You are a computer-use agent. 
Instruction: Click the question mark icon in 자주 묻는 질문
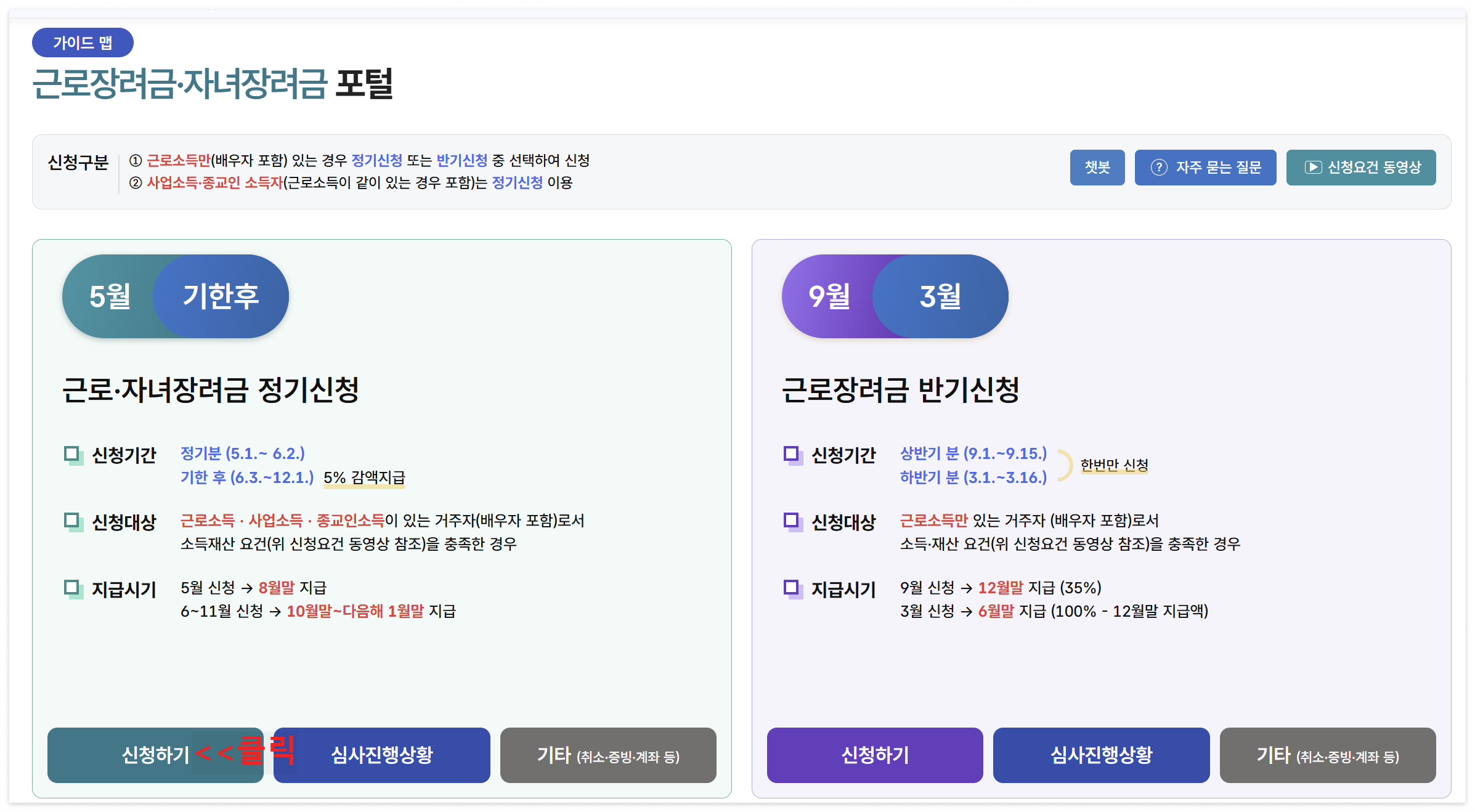[1158, 168]
